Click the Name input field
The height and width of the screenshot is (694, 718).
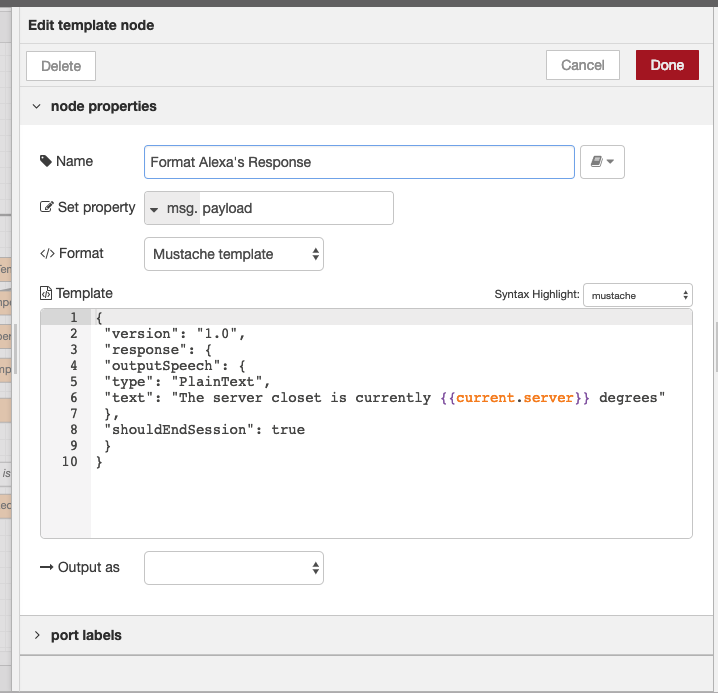(x=359, y=162)
